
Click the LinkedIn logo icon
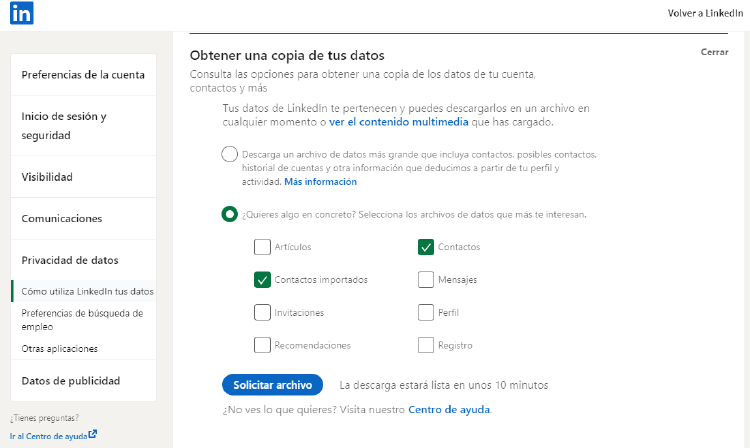[x=22, y=13]
